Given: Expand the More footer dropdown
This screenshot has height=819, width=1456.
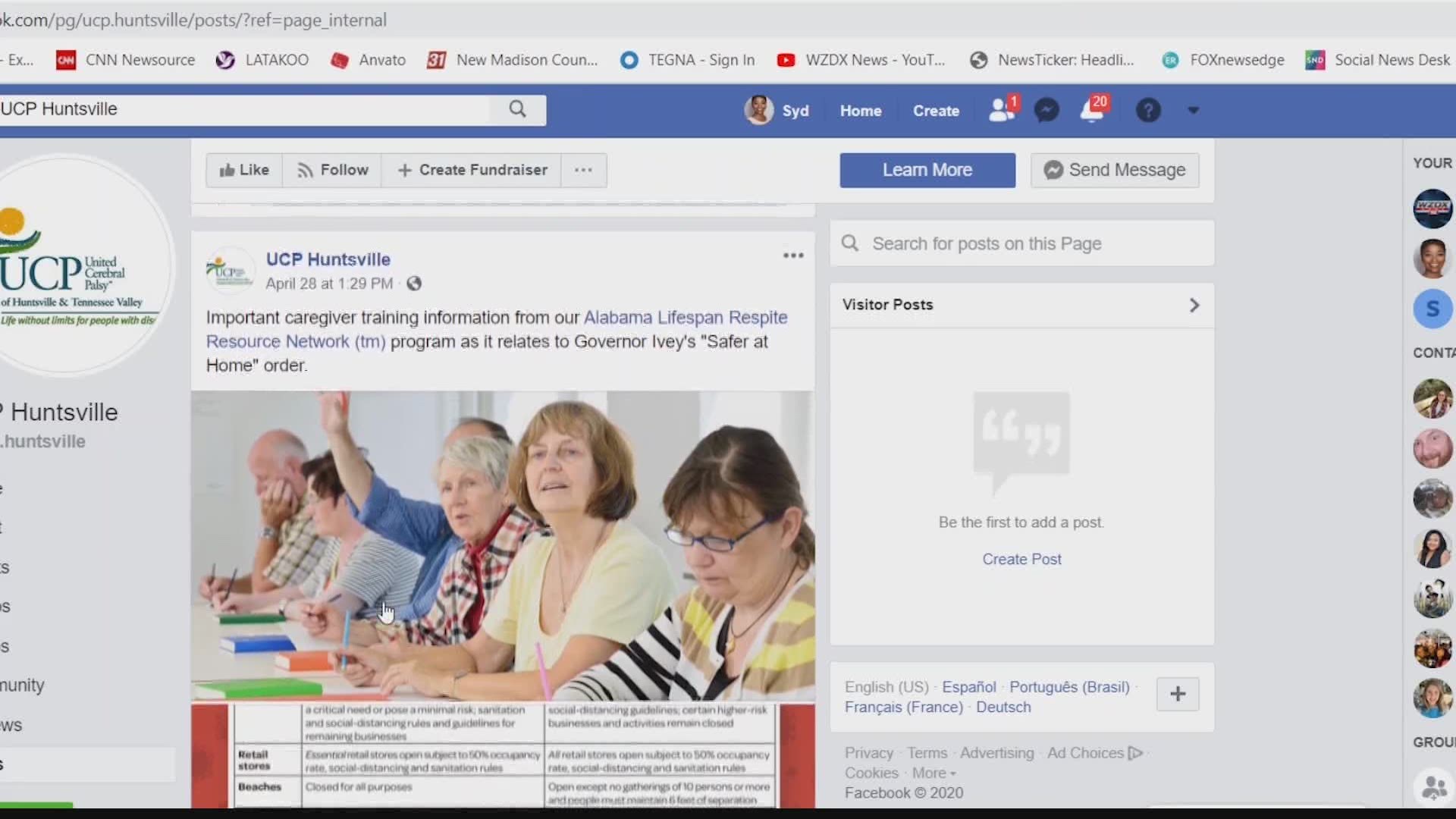Looking at the screenshot, I should (x=934, y=773).
